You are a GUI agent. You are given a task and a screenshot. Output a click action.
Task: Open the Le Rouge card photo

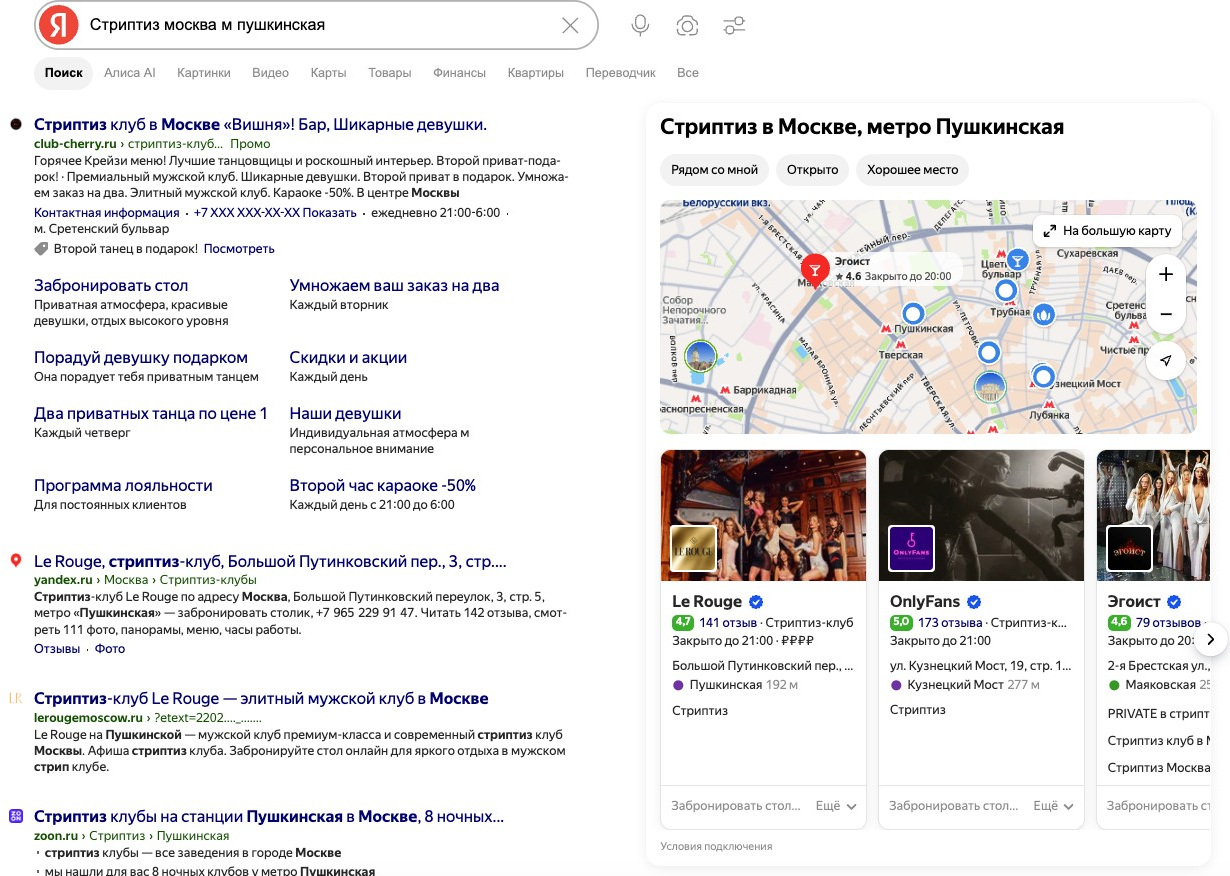click(x=764, y=515)
